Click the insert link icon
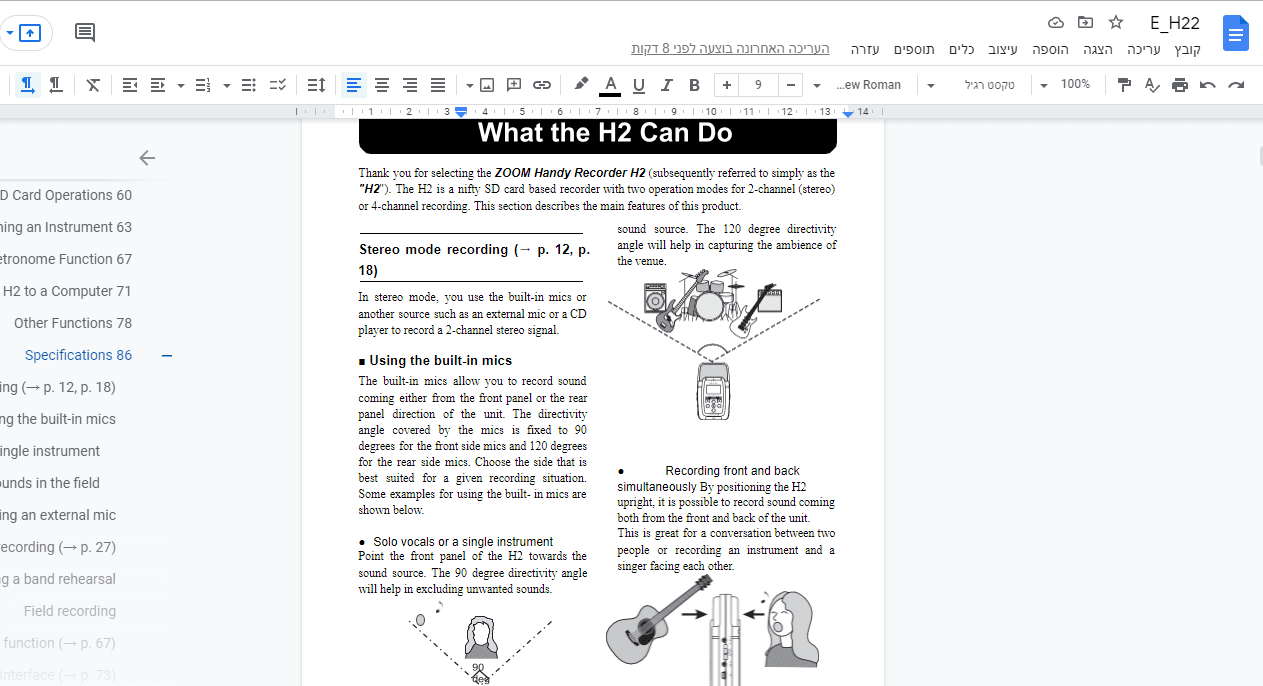Image resolution: width=1263 pixels, height=686 pixels. coord(542,85)
